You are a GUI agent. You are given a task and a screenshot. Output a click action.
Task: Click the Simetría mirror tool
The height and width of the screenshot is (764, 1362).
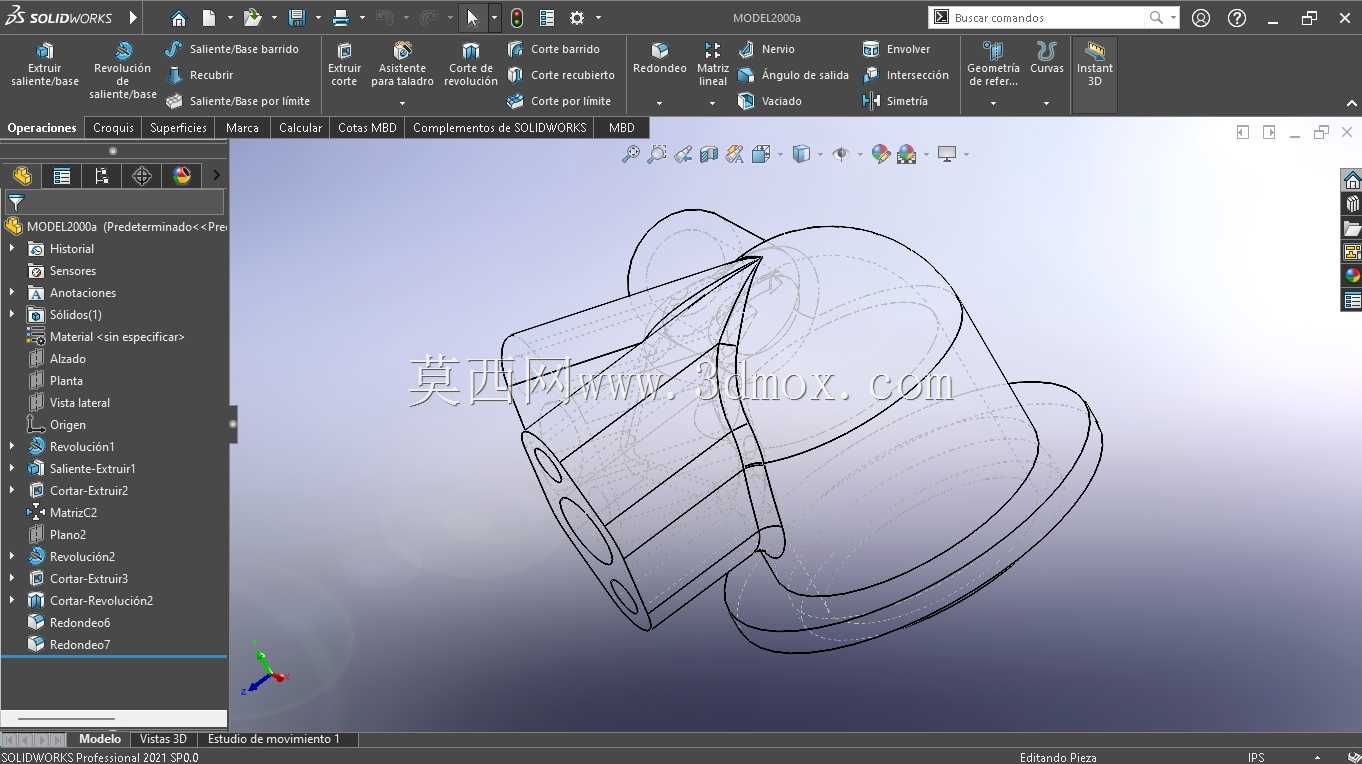895,101
